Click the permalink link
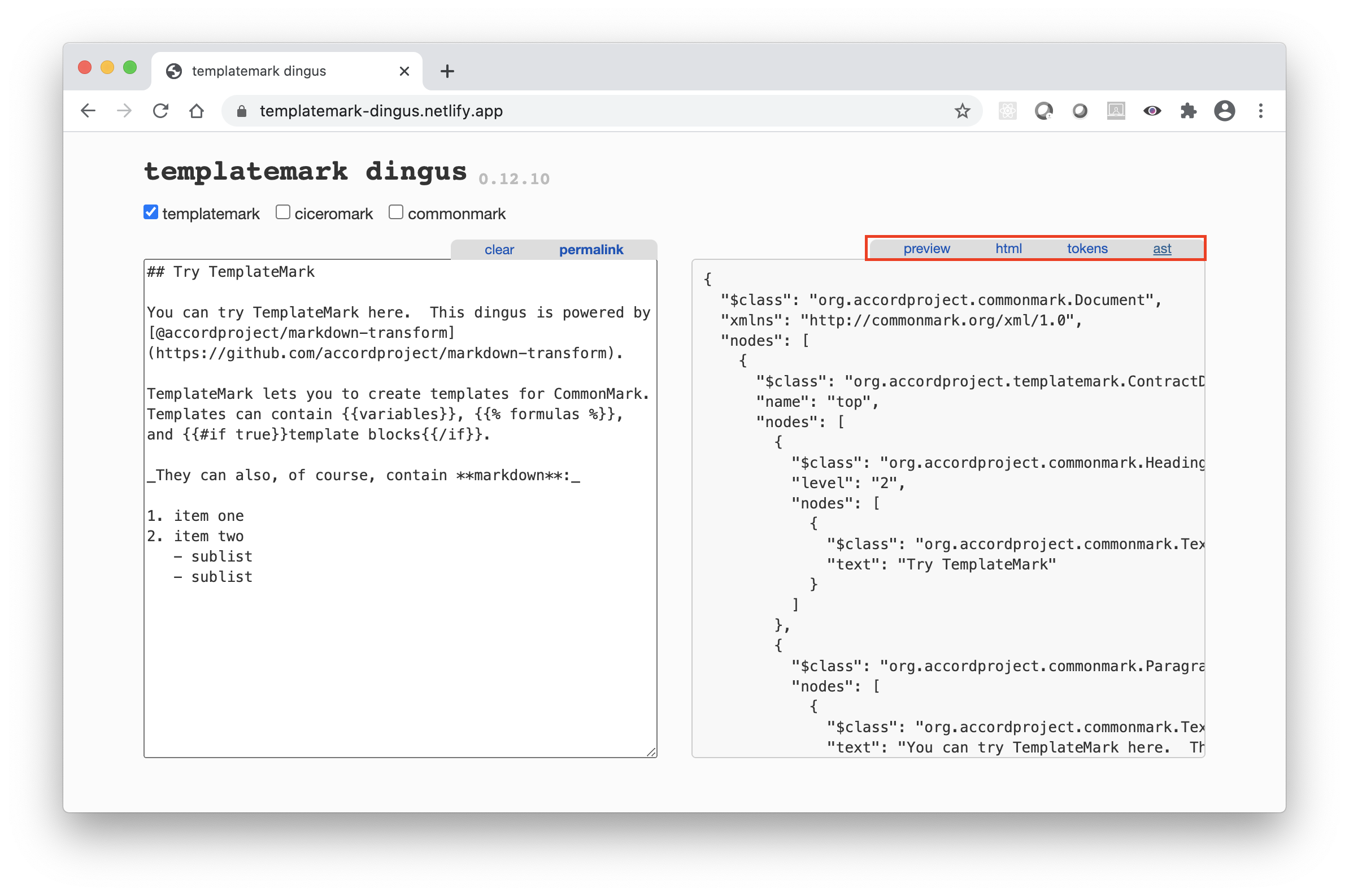1349x896 pixels. 591,250
